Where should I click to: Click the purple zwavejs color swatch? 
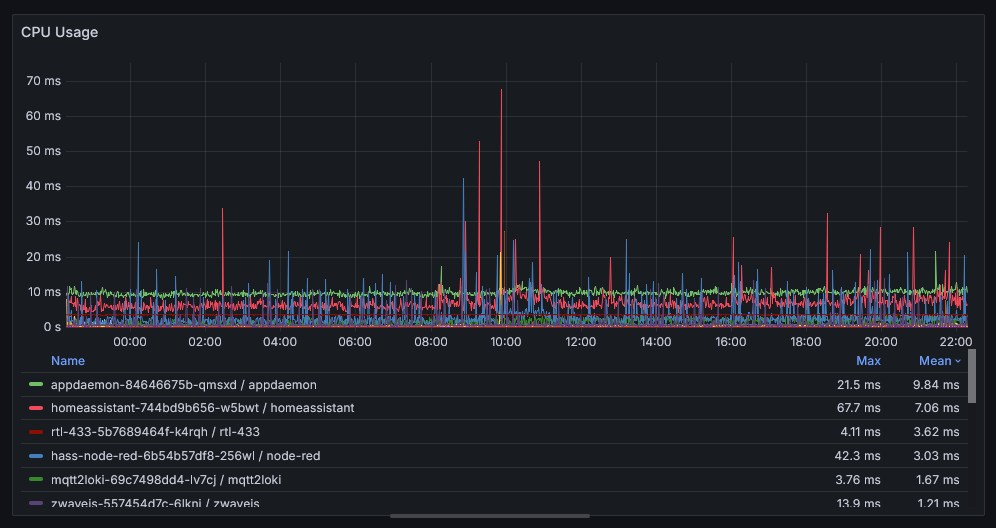[36, 503]
